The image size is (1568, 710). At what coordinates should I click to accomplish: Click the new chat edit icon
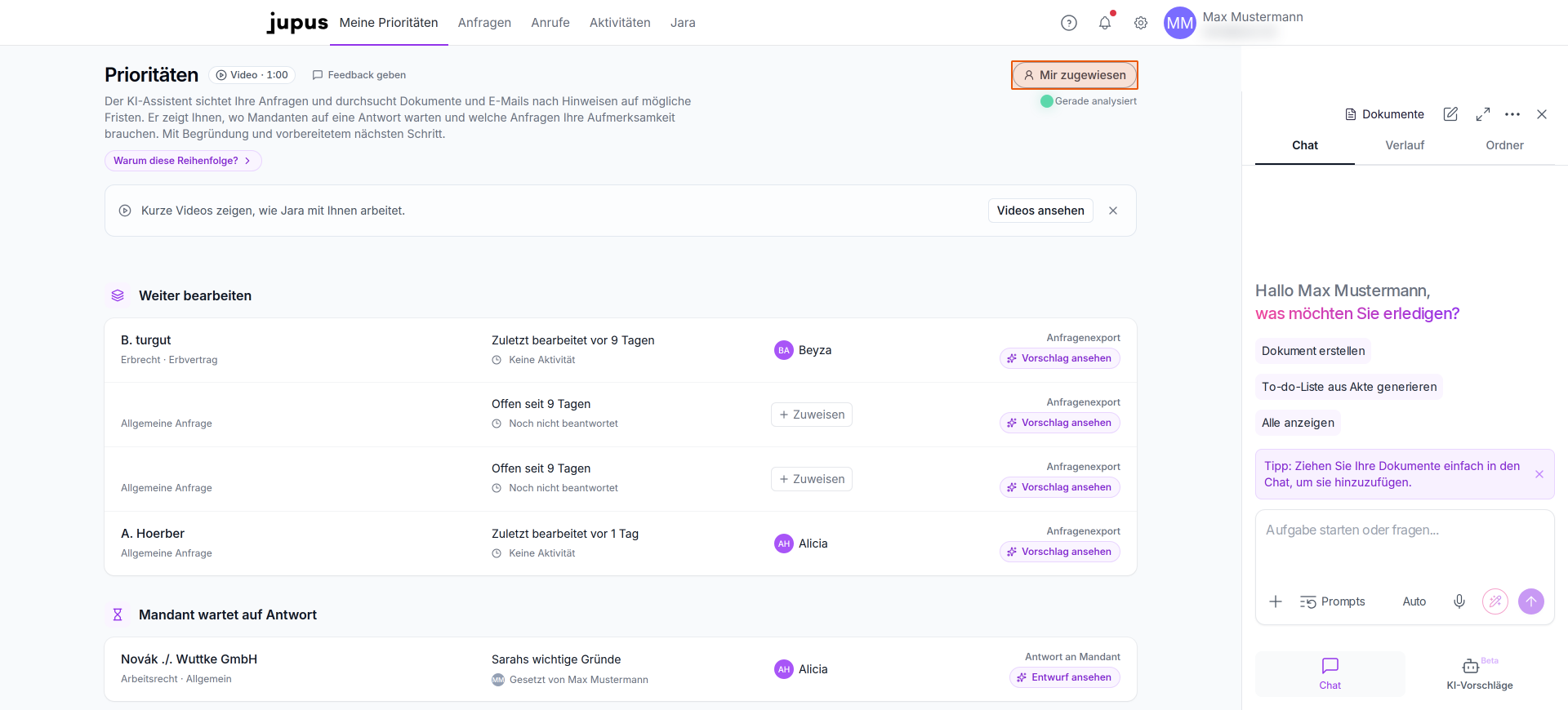(x=1450, y=114)
